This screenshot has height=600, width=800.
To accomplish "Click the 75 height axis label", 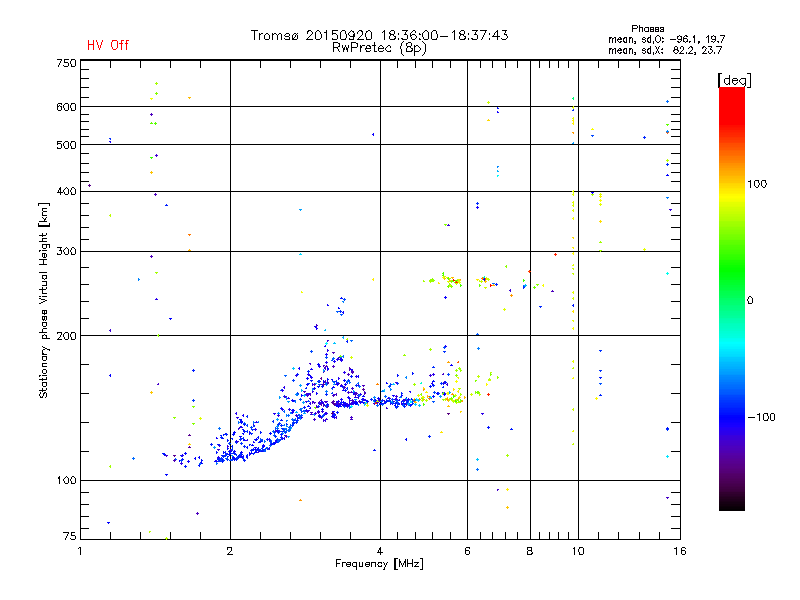I will pyautogui.click(x=70, y=536).
